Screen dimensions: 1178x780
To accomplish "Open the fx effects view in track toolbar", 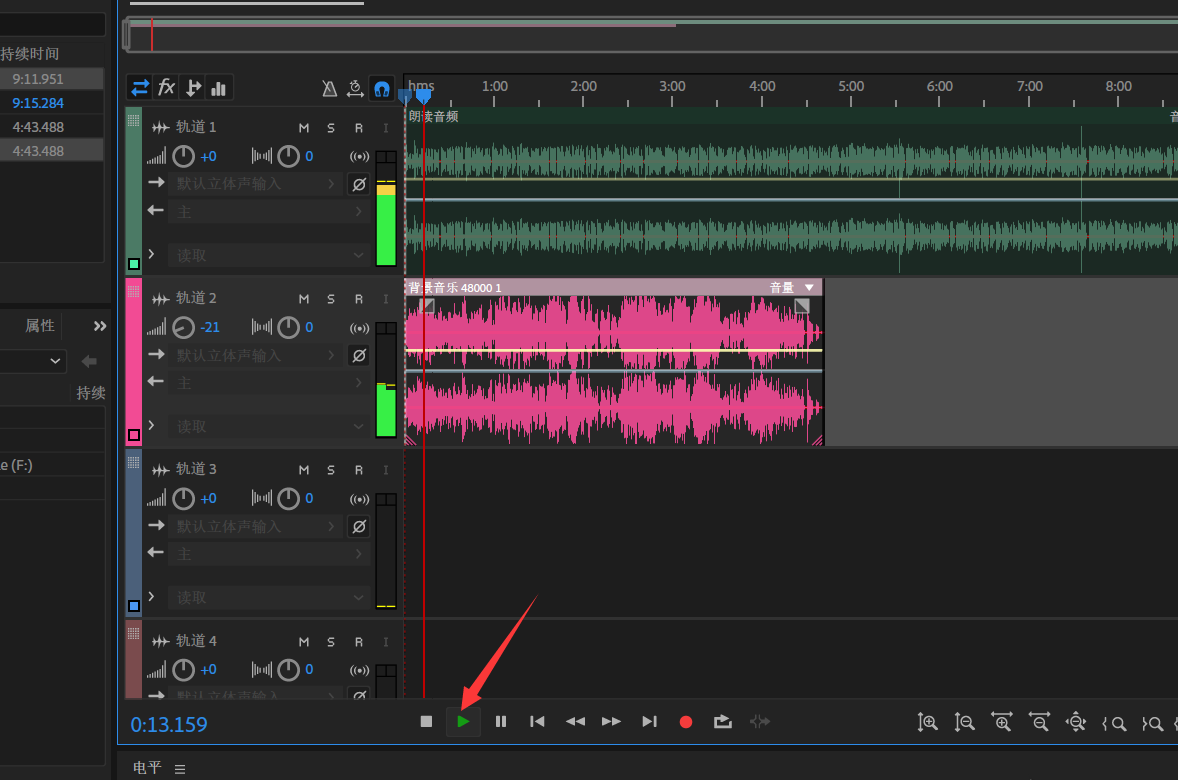I will point(166,88).
